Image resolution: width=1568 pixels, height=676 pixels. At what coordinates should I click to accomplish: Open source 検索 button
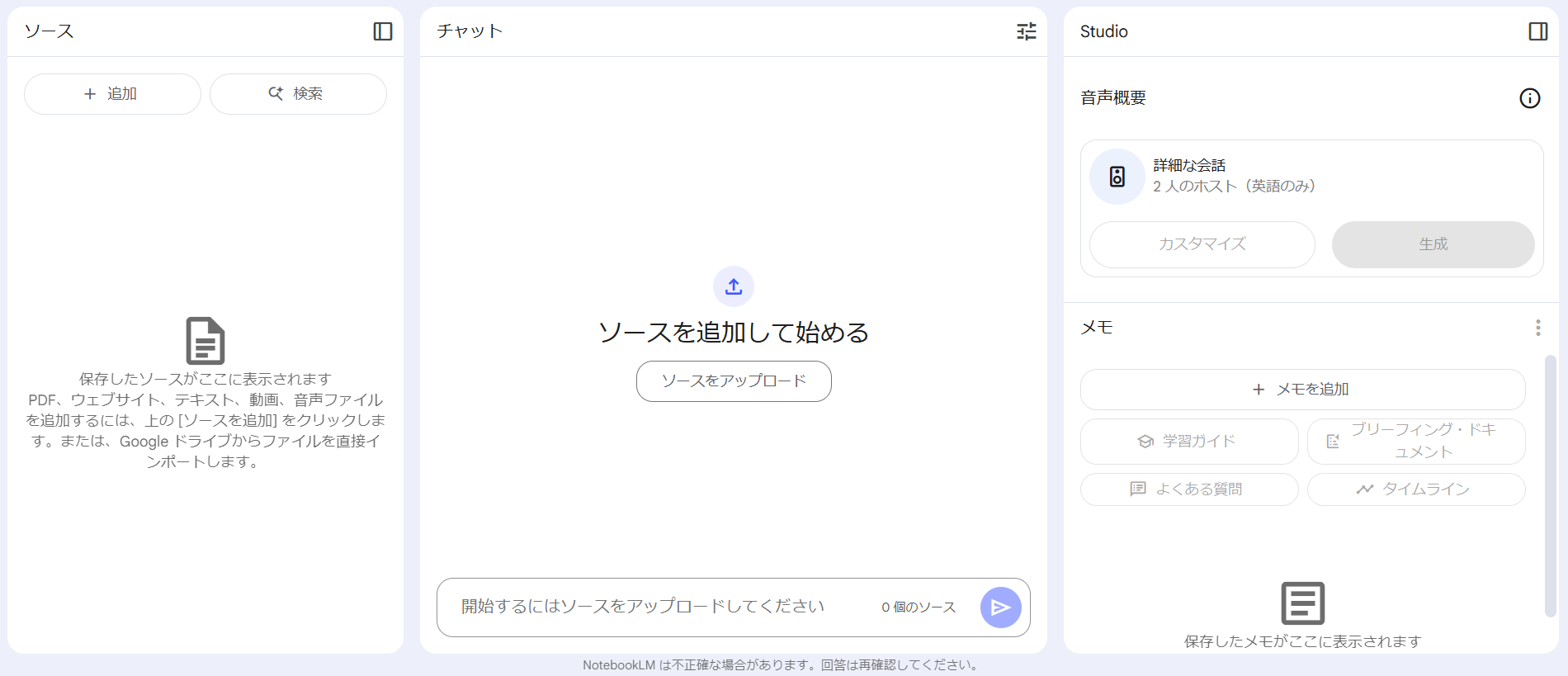tap(298, 94)
